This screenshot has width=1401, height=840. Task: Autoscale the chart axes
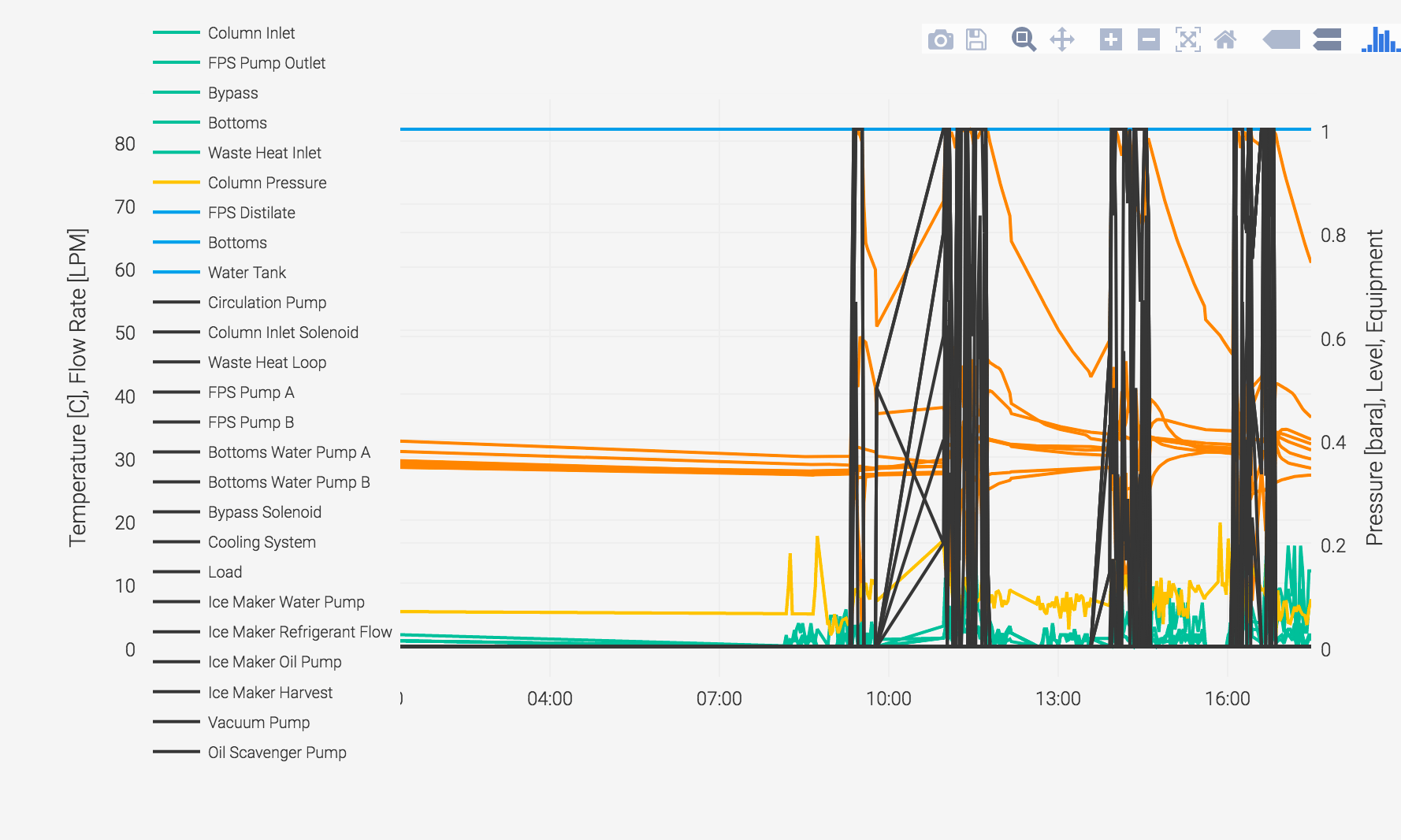pyautogui.click(x=1188, y=39)
